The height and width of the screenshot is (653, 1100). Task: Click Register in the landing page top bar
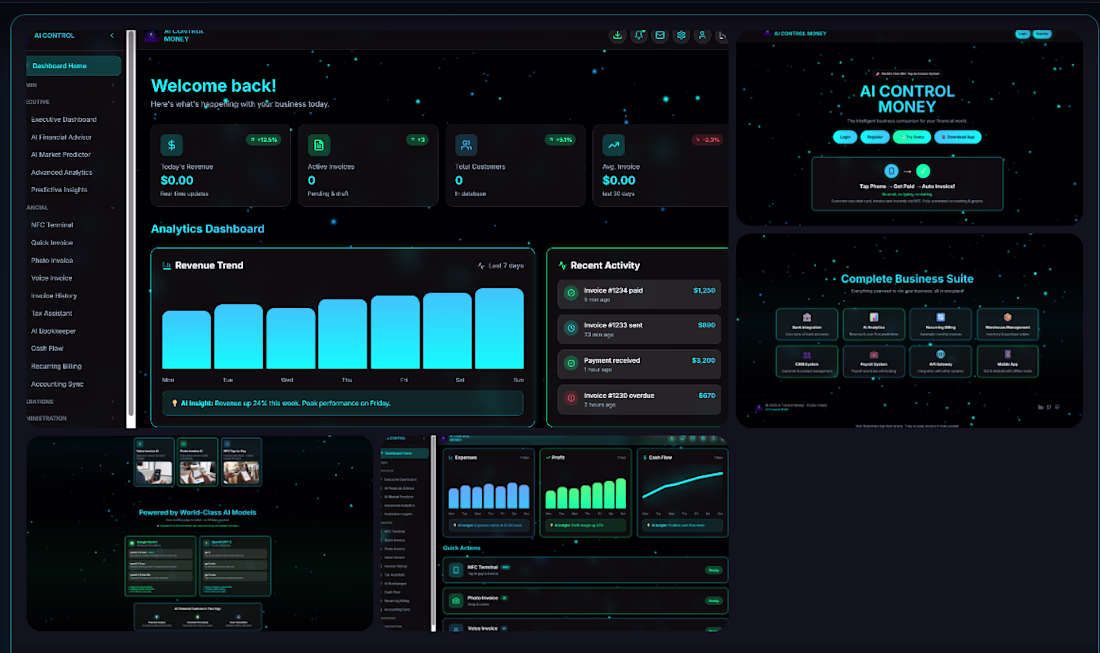1042,34
